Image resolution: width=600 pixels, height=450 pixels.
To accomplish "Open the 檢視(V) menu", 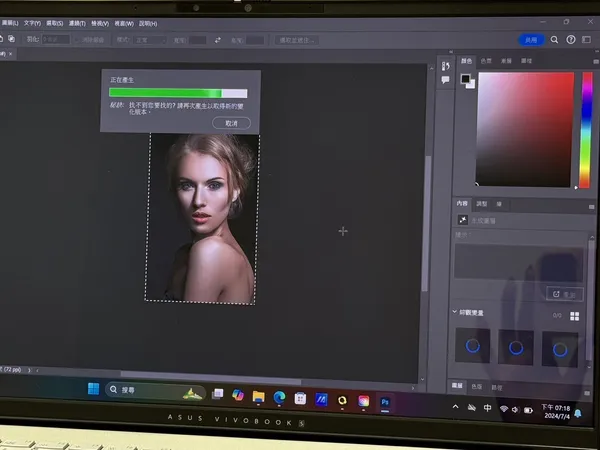I will click(x=100, y=24).
